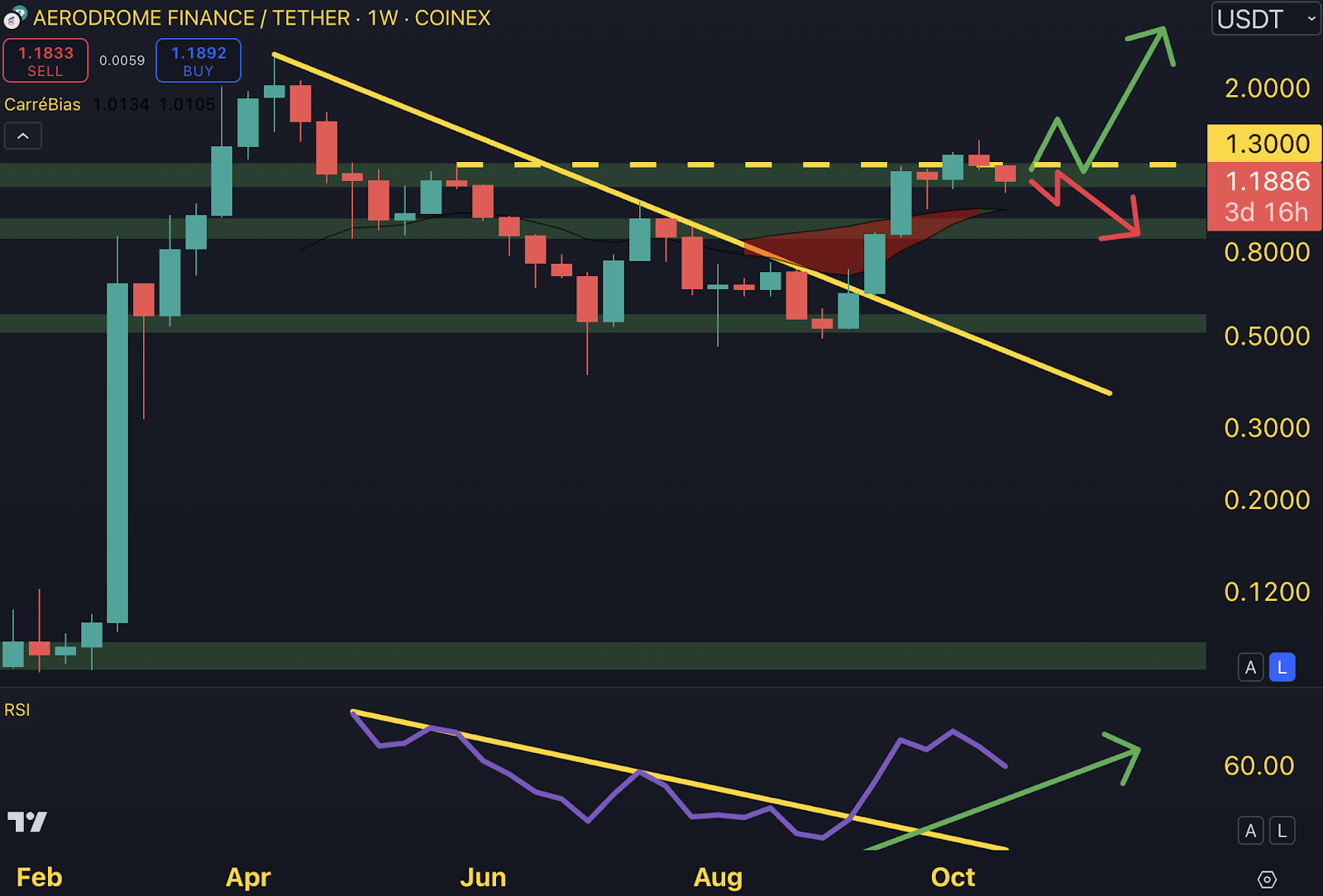Viewport: 1323px width, 896px height.
Task: Click the Aerodrome Finance coin logo
Action: click(12, 17)
